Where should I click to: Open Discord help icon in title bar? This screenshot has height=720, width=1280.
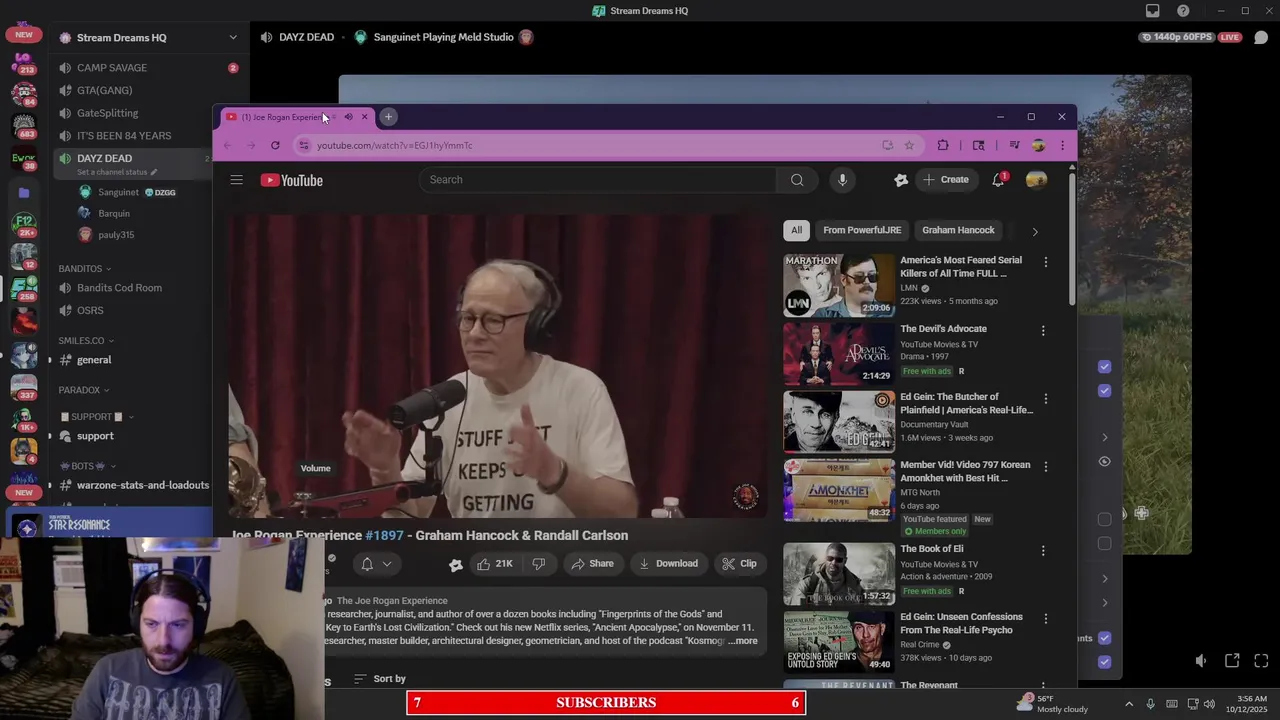[1183, 11]
